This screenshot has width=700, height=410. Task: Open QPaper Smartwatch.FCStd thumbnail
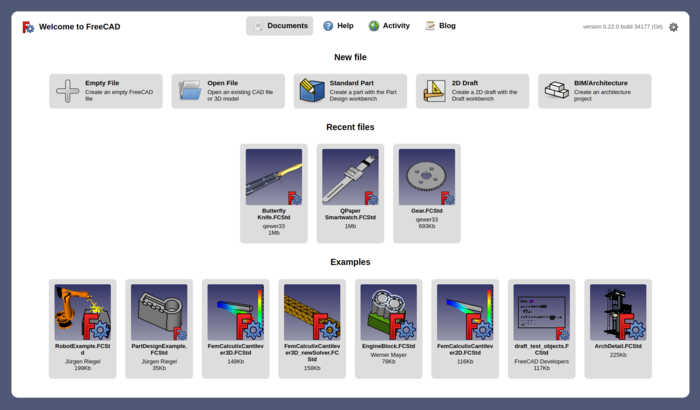[350, 177]
